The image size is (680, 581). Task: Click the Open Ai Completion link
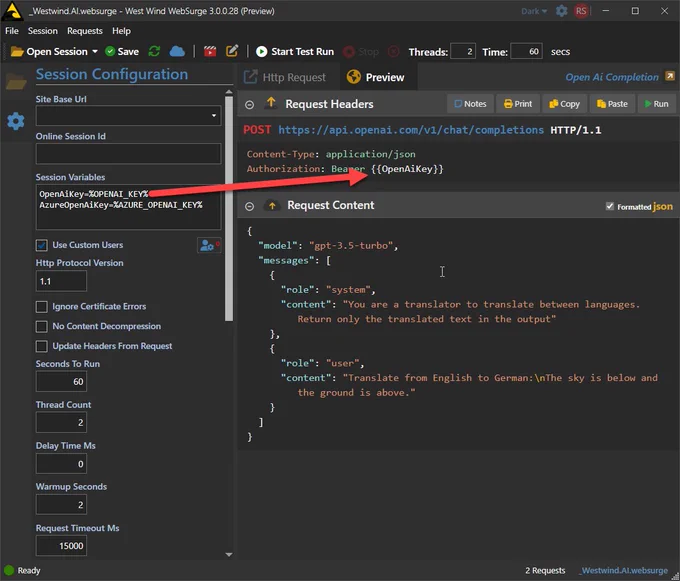611,77
